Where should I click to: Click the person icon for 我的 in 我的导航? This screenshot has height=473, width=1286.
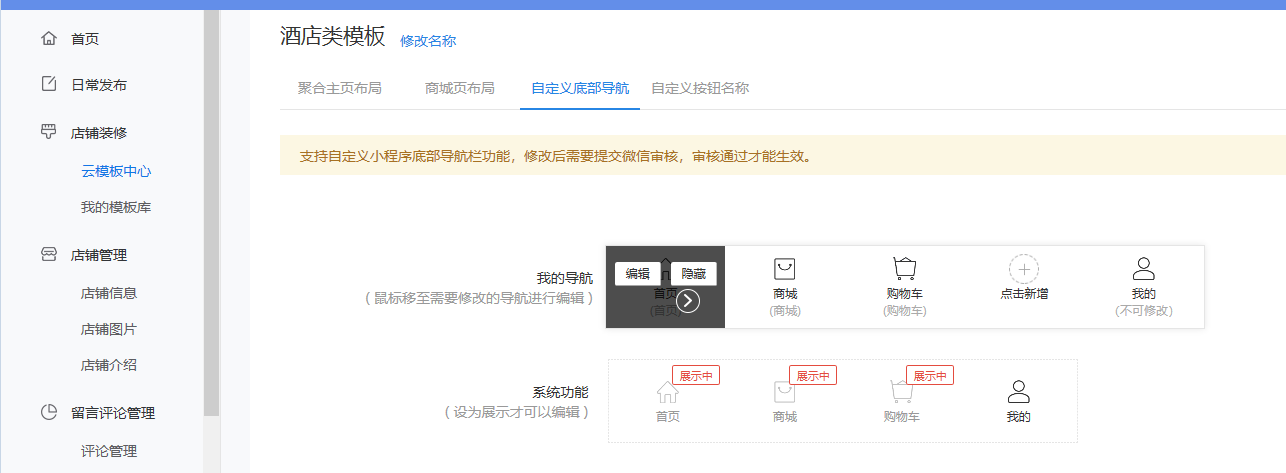[1143, 268]
